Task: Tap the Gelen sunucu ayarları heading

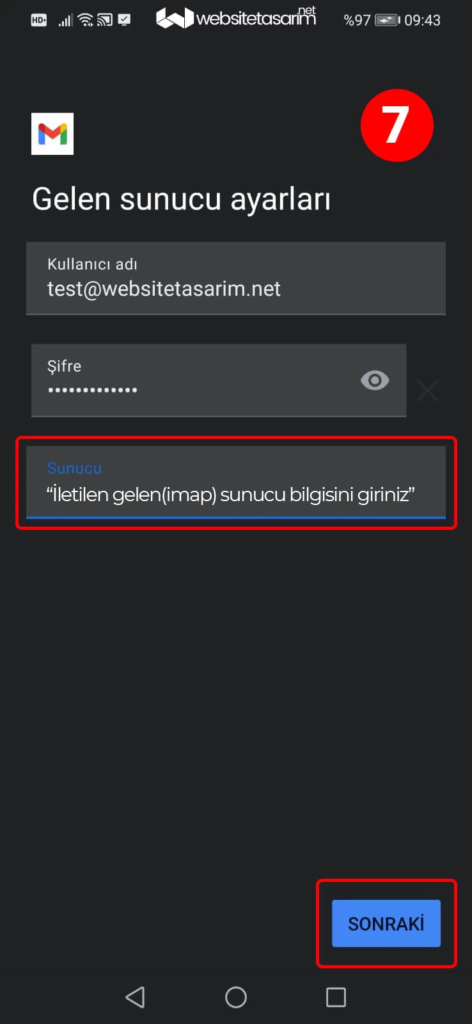Action: [181, 200]
